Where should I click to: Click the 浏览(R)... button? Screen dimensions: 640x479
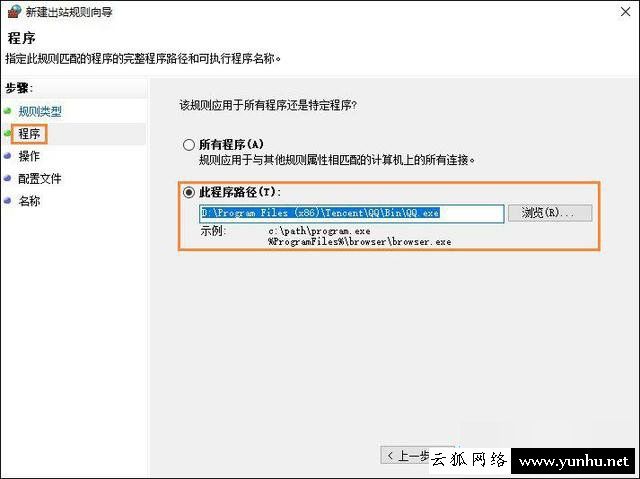click(550, 213)
